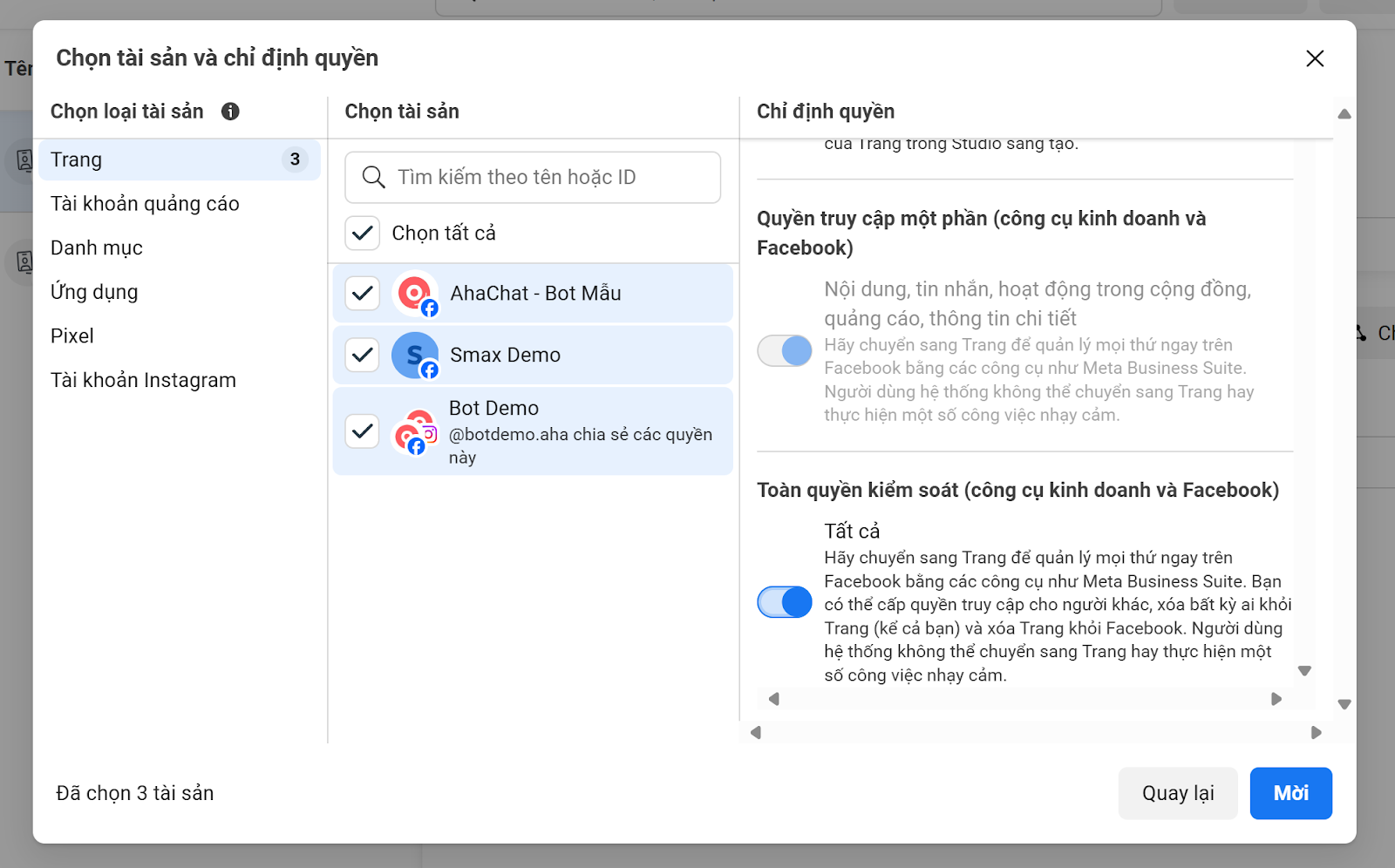Viewport: 1395px width, 868px height.
Task: Click the outer horizontal scrollbar left arrow
Action: click(x=756, y=733)
